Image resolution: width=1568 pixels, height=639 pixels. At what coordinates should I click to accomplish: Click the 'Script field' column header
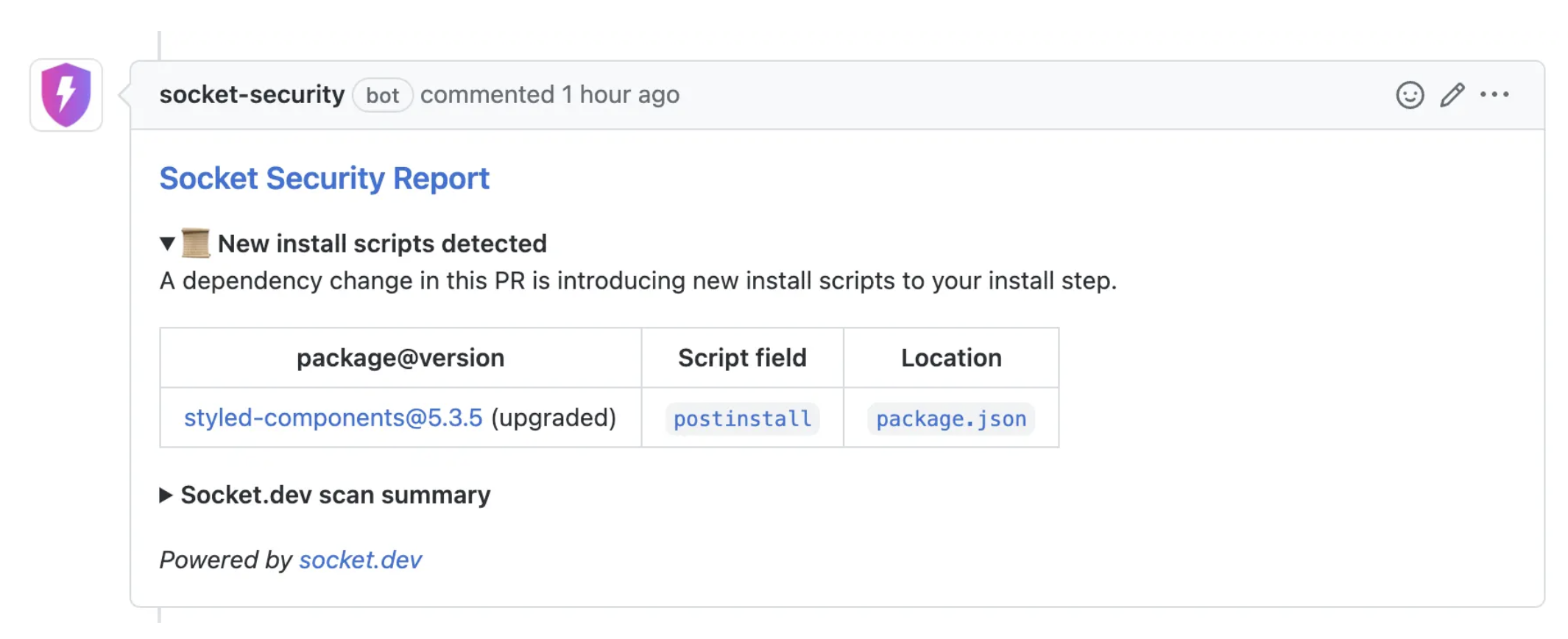(742, 358)
